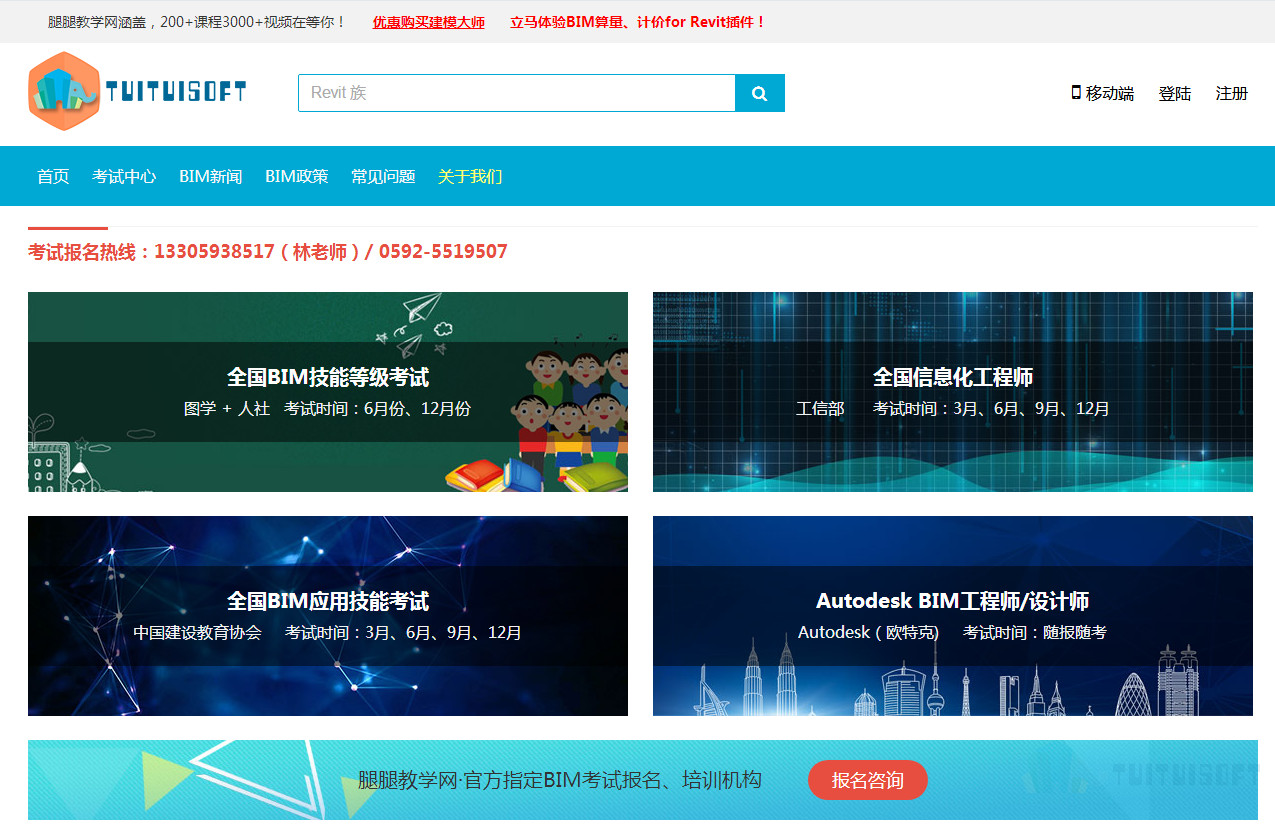
Task: Open 常见问题 navigation item
Action: click(383, 176)
